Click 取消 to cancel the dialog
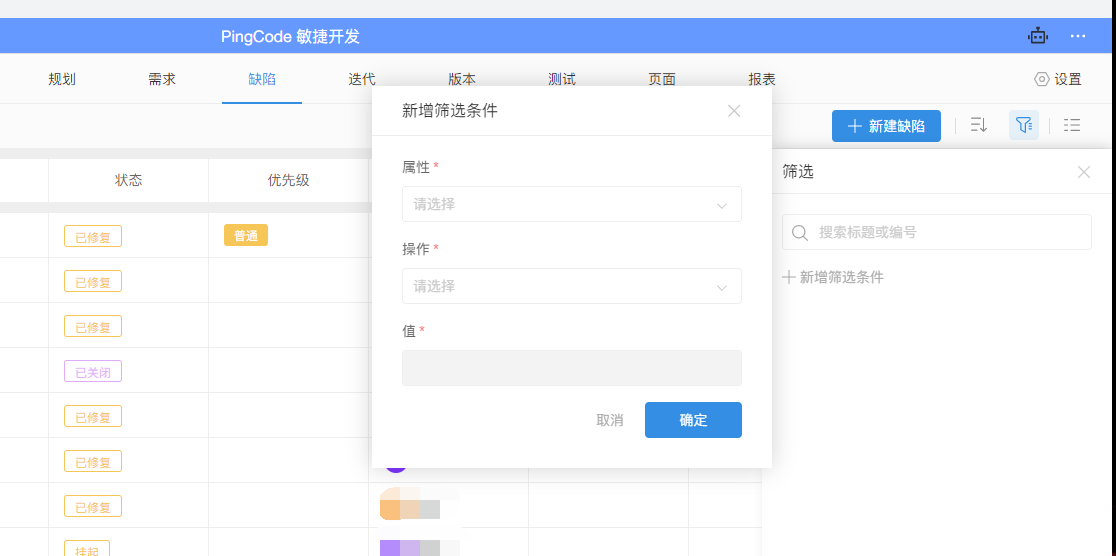 (610, 420)
